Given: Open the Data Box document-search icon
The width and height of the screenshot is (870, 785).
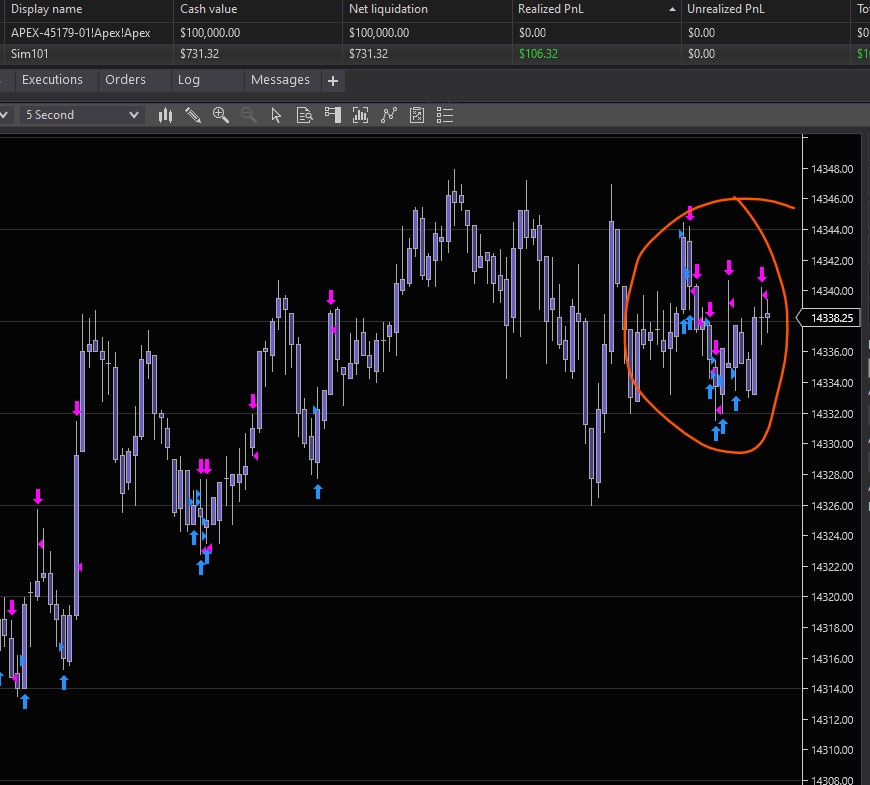Looking at the screenshot, I should 305,115.
